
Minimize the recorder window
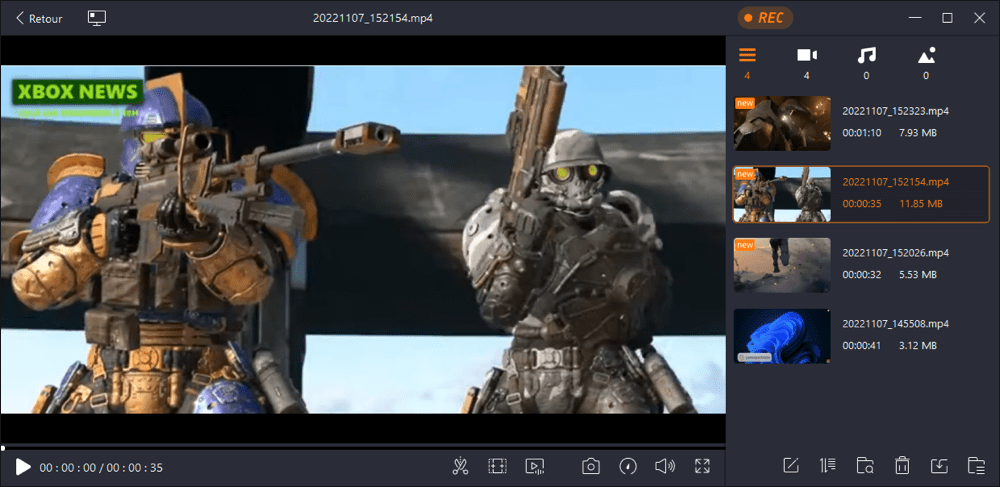pos(916,18)
